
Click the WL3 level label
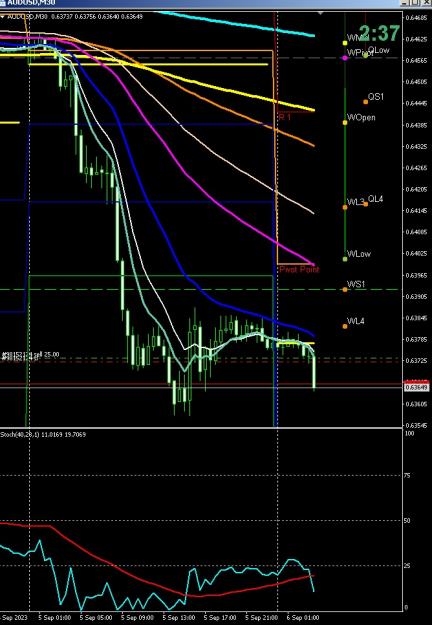pyautogui.click(x=355, y=202)
